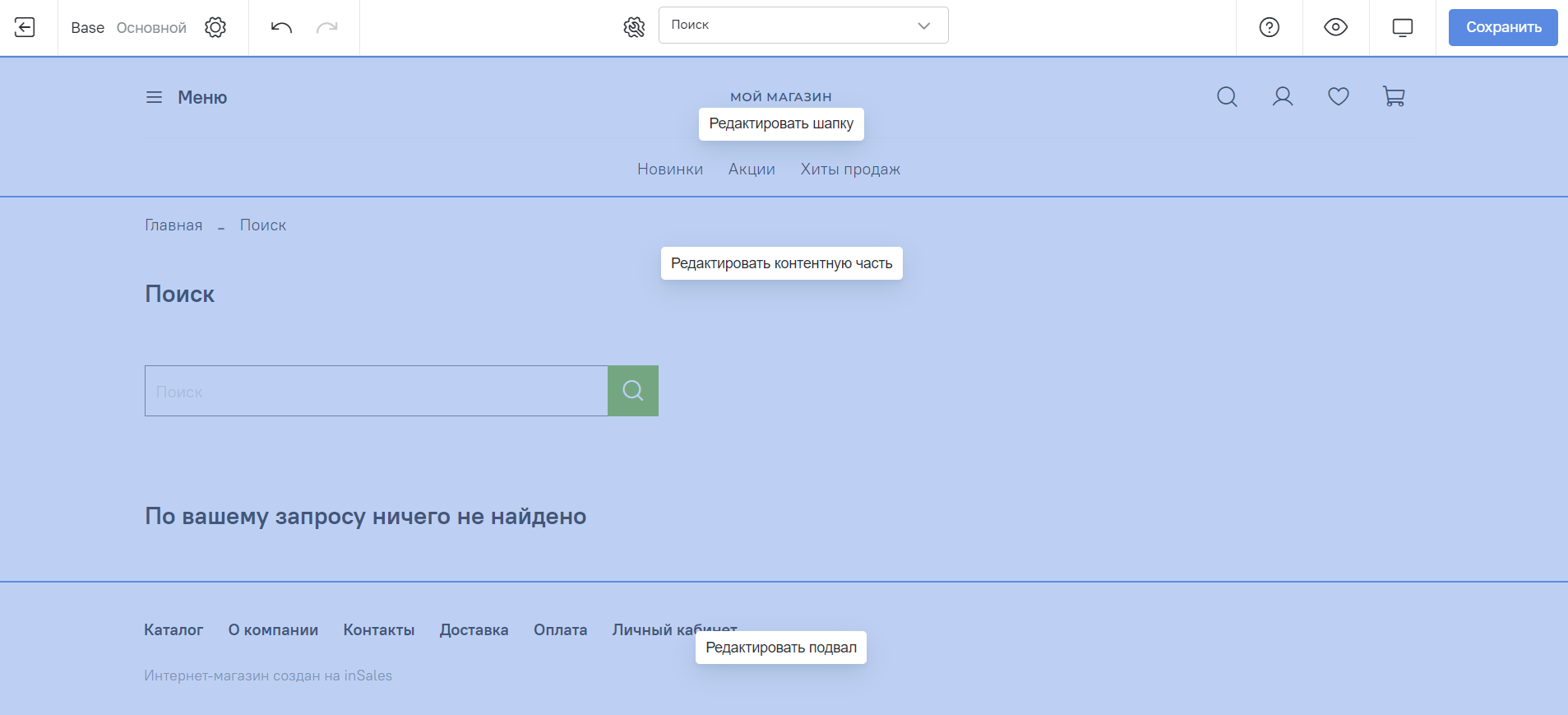Screen dimensions: 1568x715
Task: Open the help question mark icon
Action: coord(1270,27)
